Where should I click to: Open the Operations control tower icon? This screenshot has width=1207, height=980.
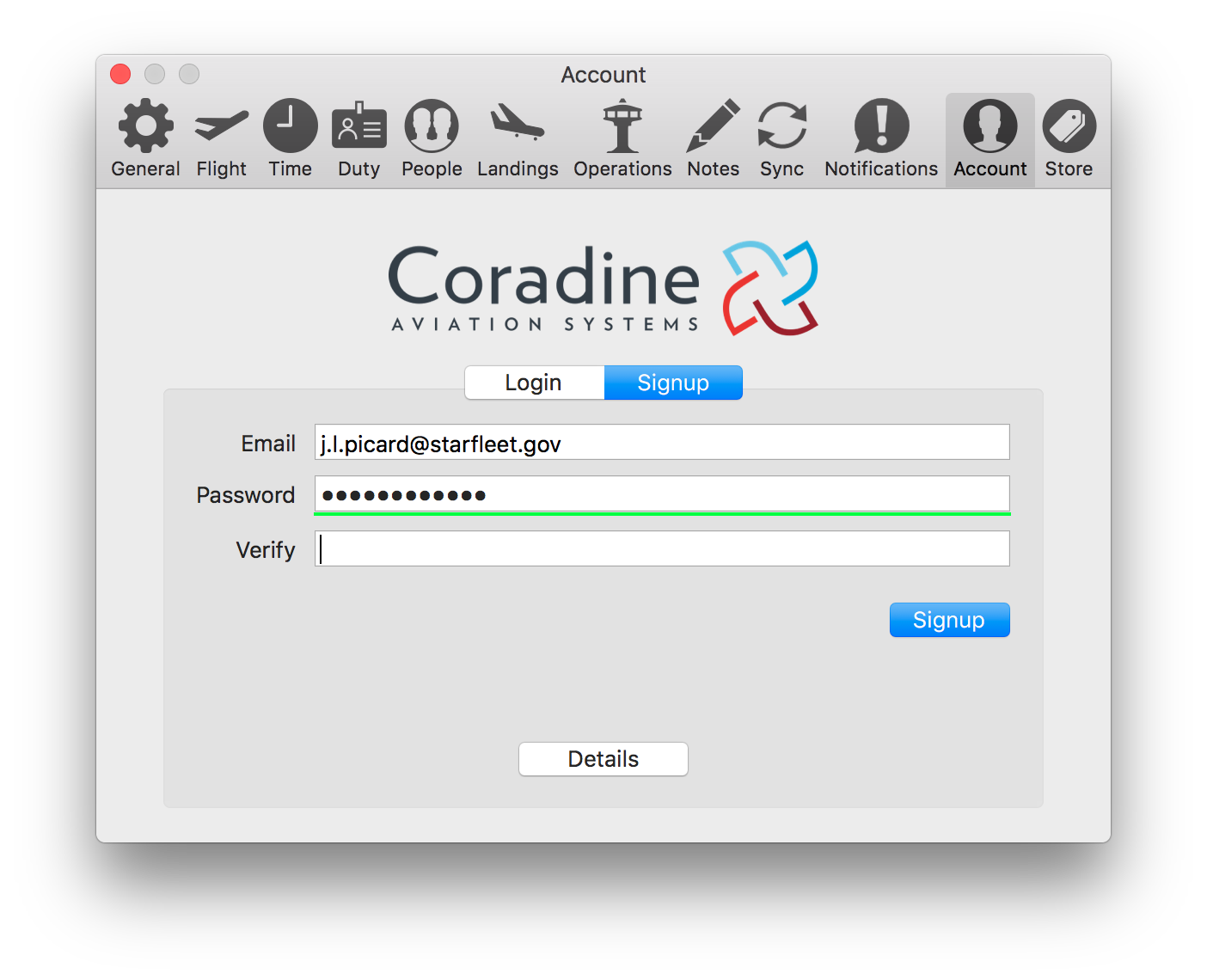coord(622,126)
